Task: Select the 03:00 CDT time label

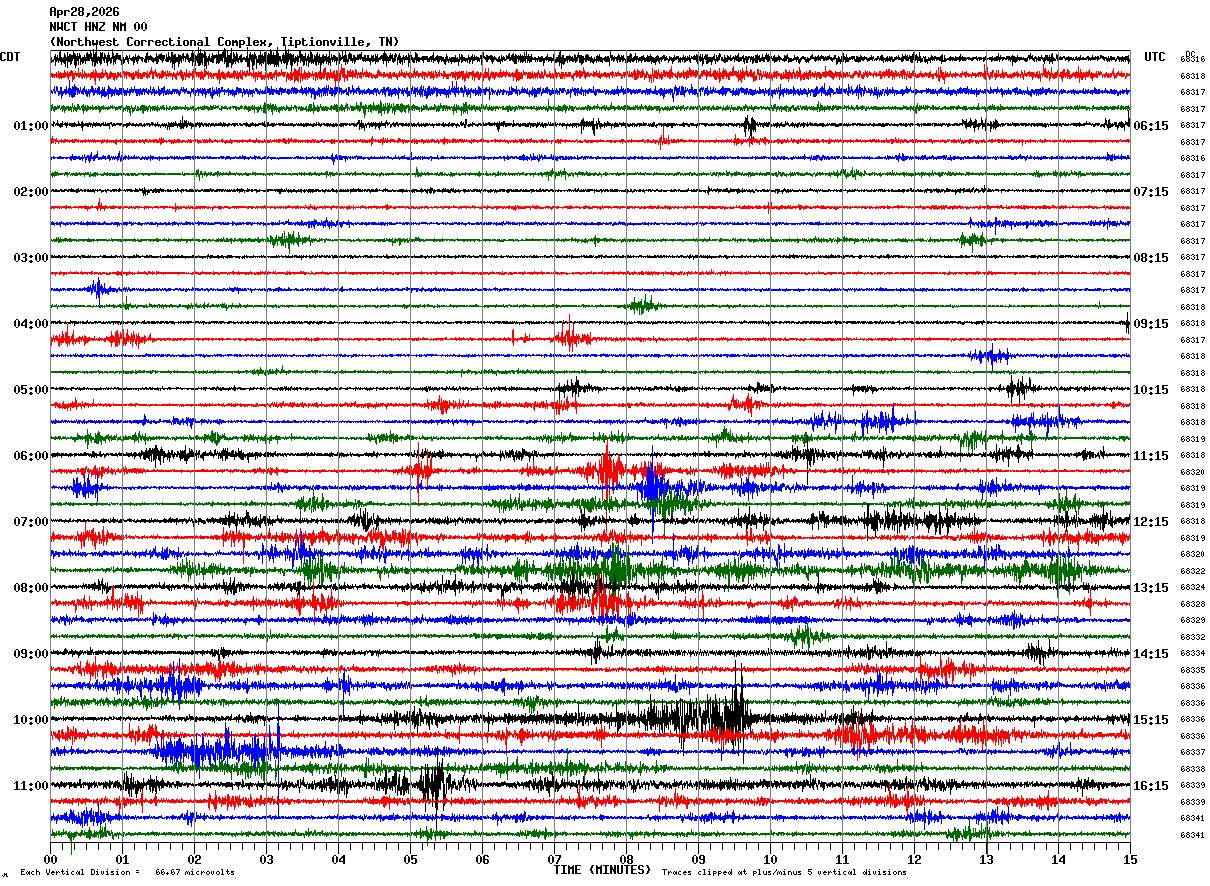Action: coord(31,258)
